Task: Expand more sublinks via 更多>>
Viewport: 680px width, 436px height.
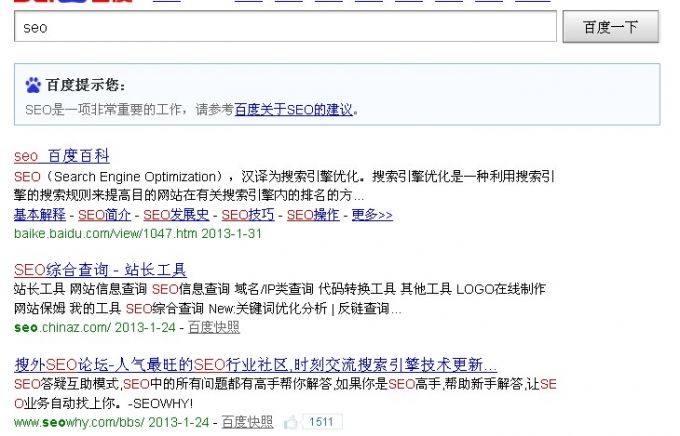Action: click(372, 215)
